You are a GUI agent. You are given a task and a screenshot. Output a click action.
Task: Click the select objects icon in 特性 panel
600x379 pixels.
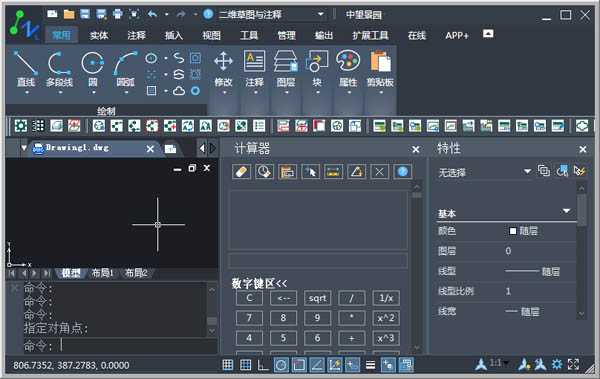click(x=562, y=171)
